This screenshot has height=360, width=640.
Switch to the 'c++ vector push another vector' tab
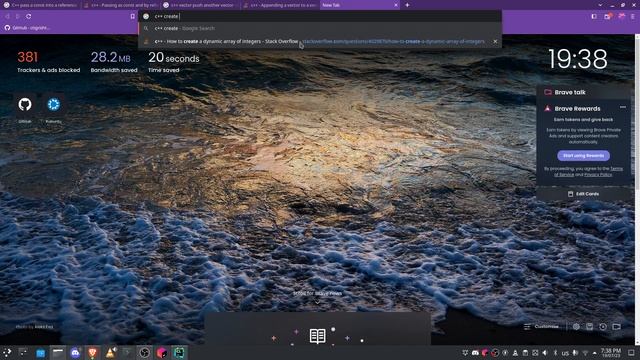click(x=201, y=5)
